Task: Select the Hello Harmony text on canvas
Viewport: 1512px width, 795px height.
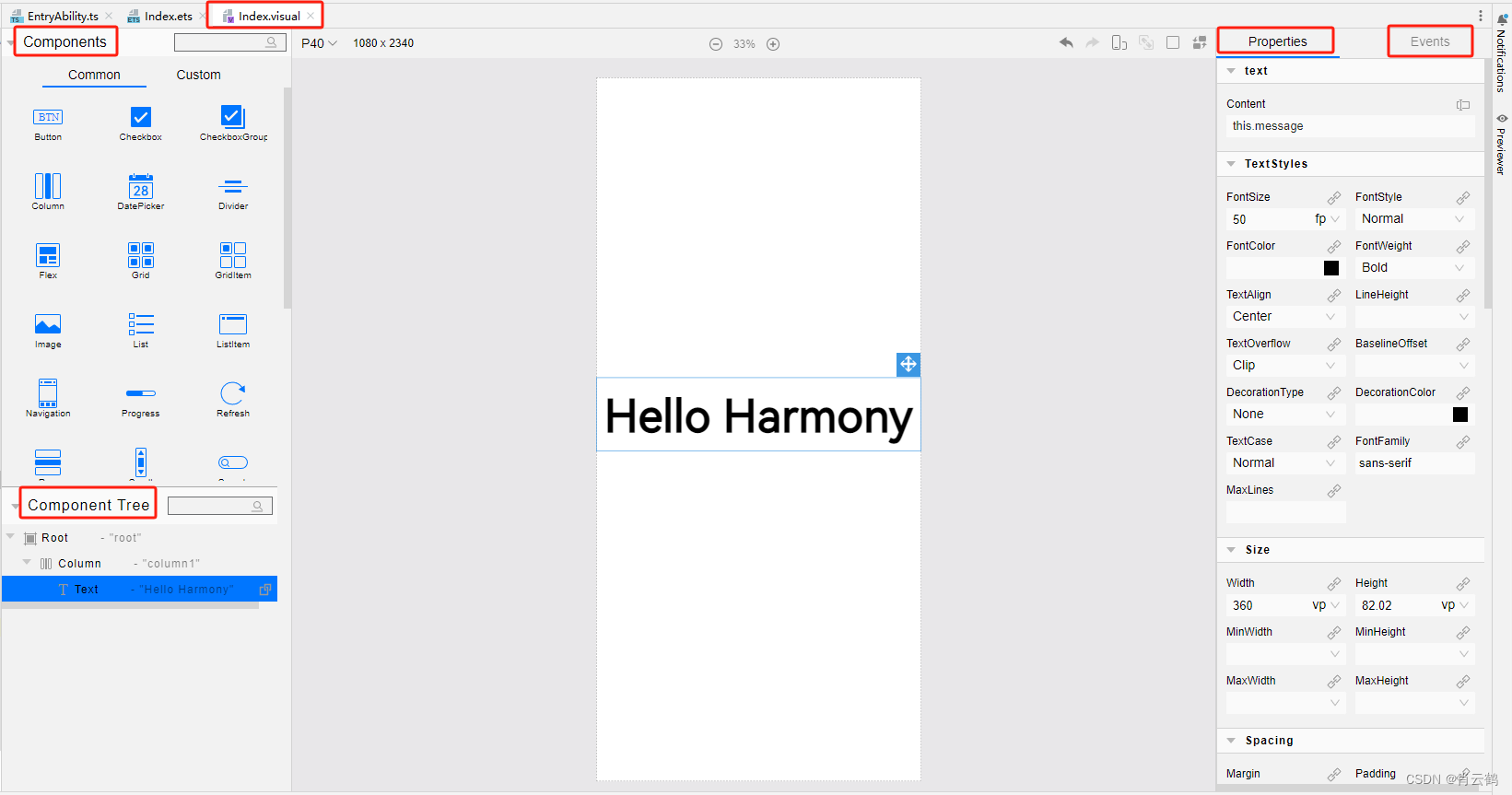Action: point(758,415)
